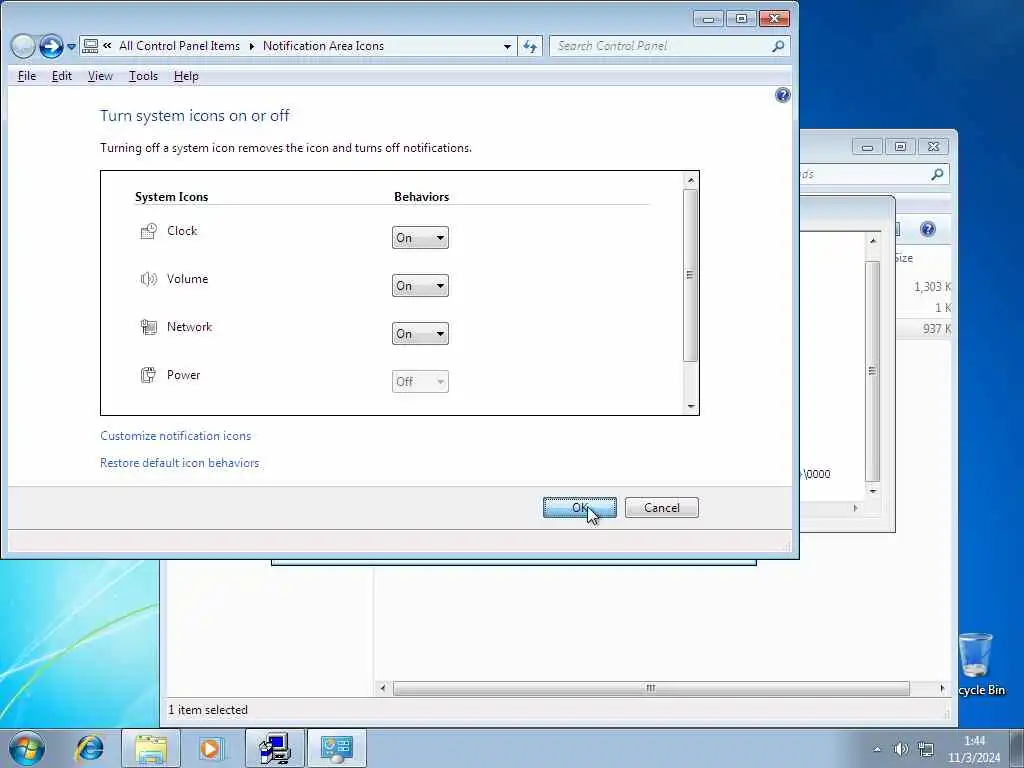This screenshot has width=1024, height=768.
Task: Open Help via the blue question mark
Action: click(x=782, y=95)
